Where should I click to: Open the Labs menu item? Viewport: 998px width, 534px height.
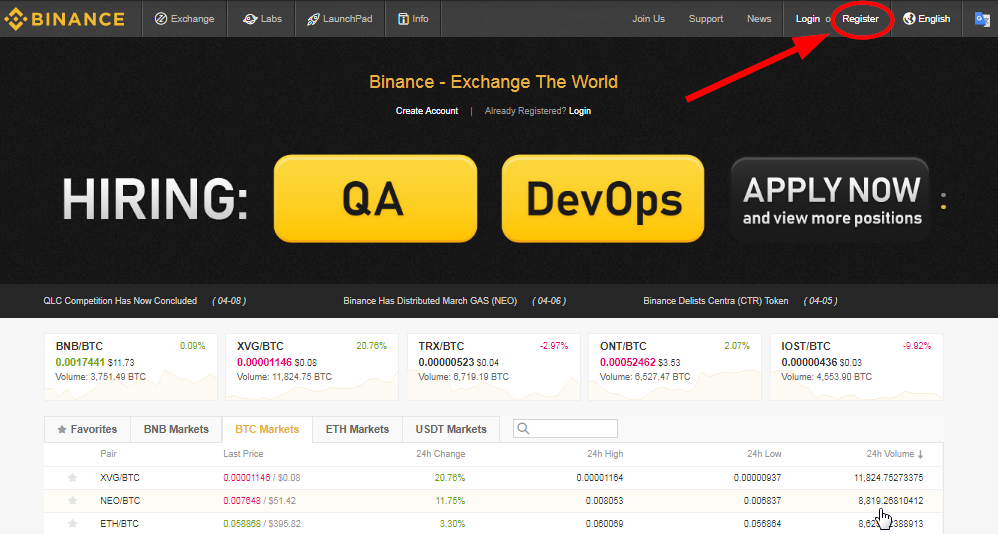pos(262,18)
